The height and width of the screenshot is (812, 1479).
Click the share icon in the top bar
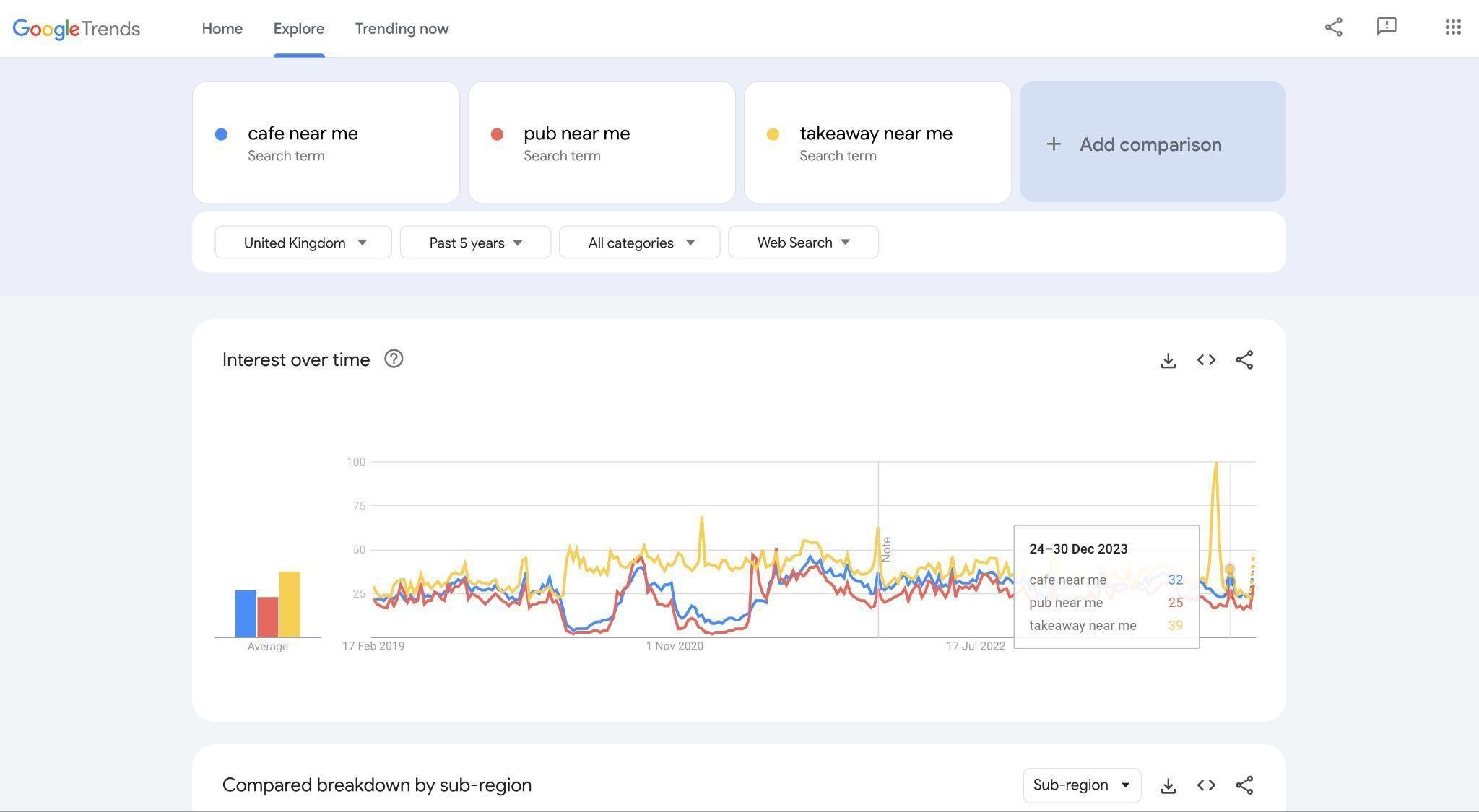pyautogui.click(x=1333, y=27)
